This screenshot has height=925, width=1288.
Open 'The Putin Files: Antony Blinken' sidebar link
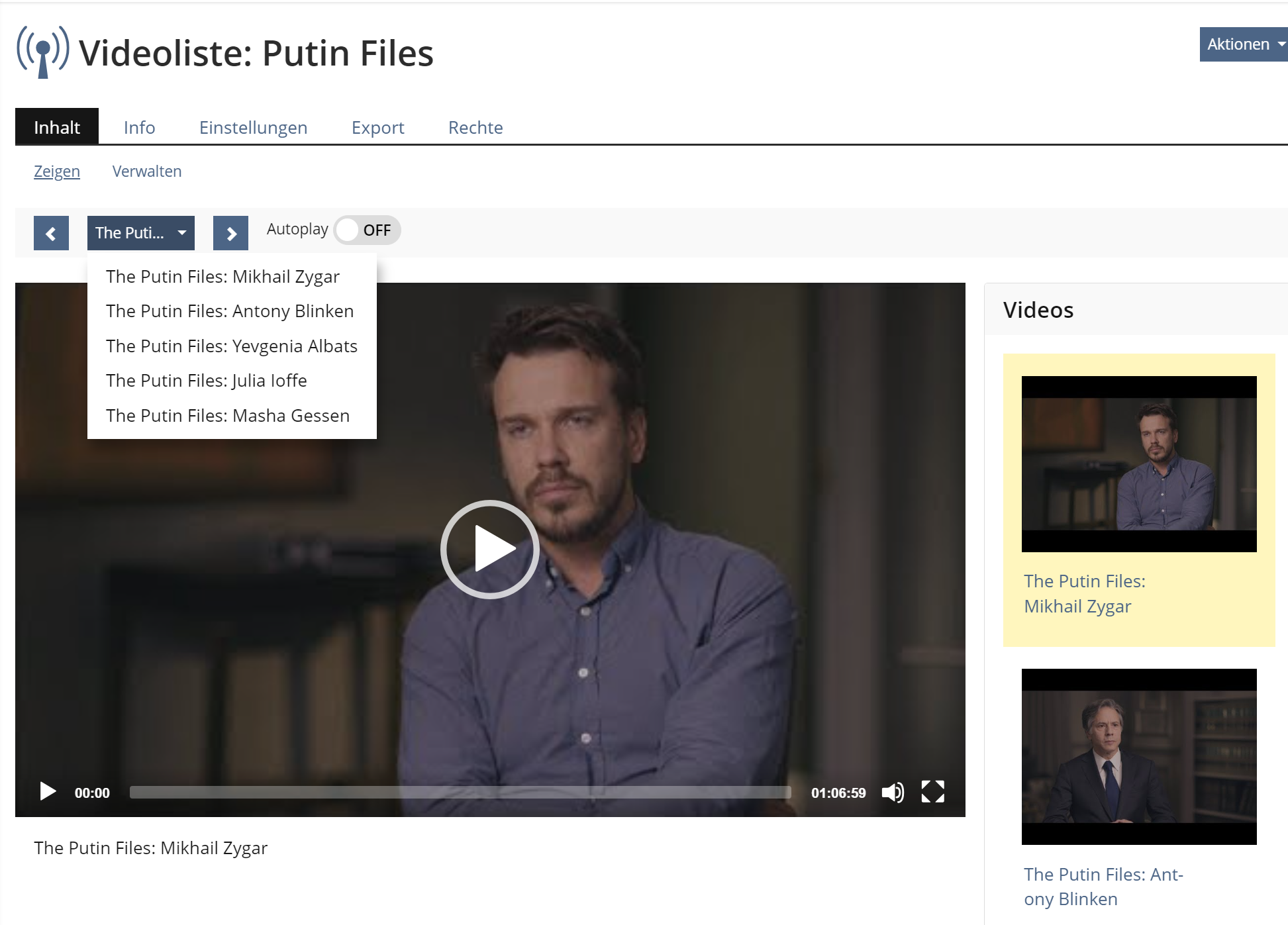coord(1103,887)
